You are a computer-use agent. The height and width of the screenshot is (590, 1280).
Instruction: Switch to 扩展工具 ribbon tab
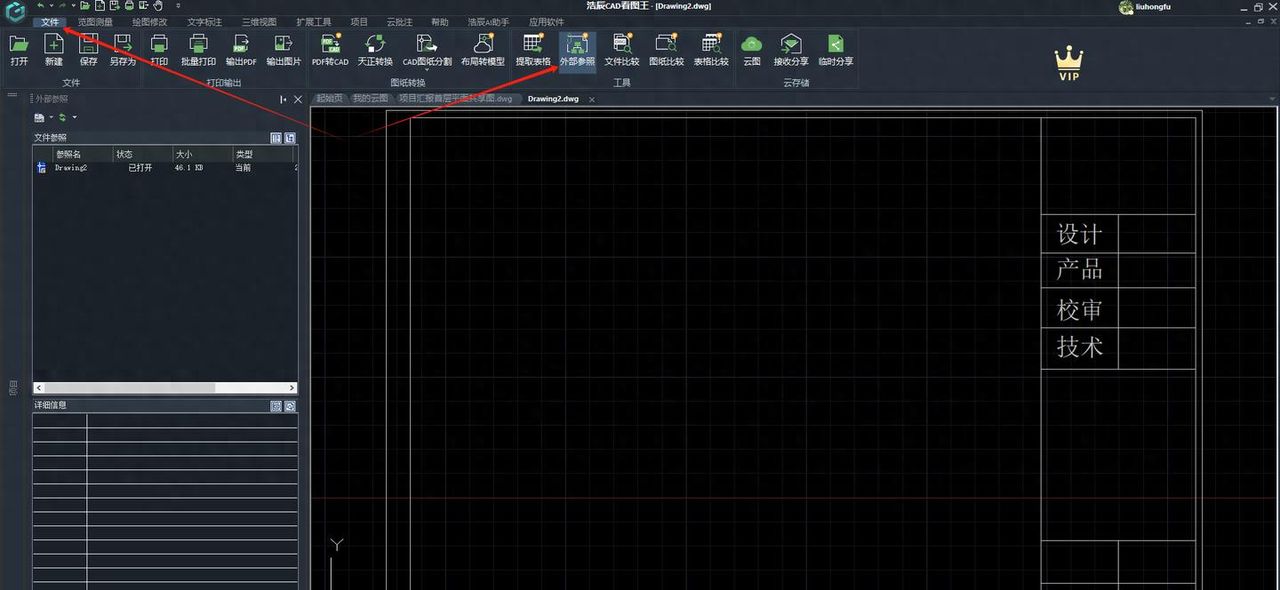[x=314, y=22]
